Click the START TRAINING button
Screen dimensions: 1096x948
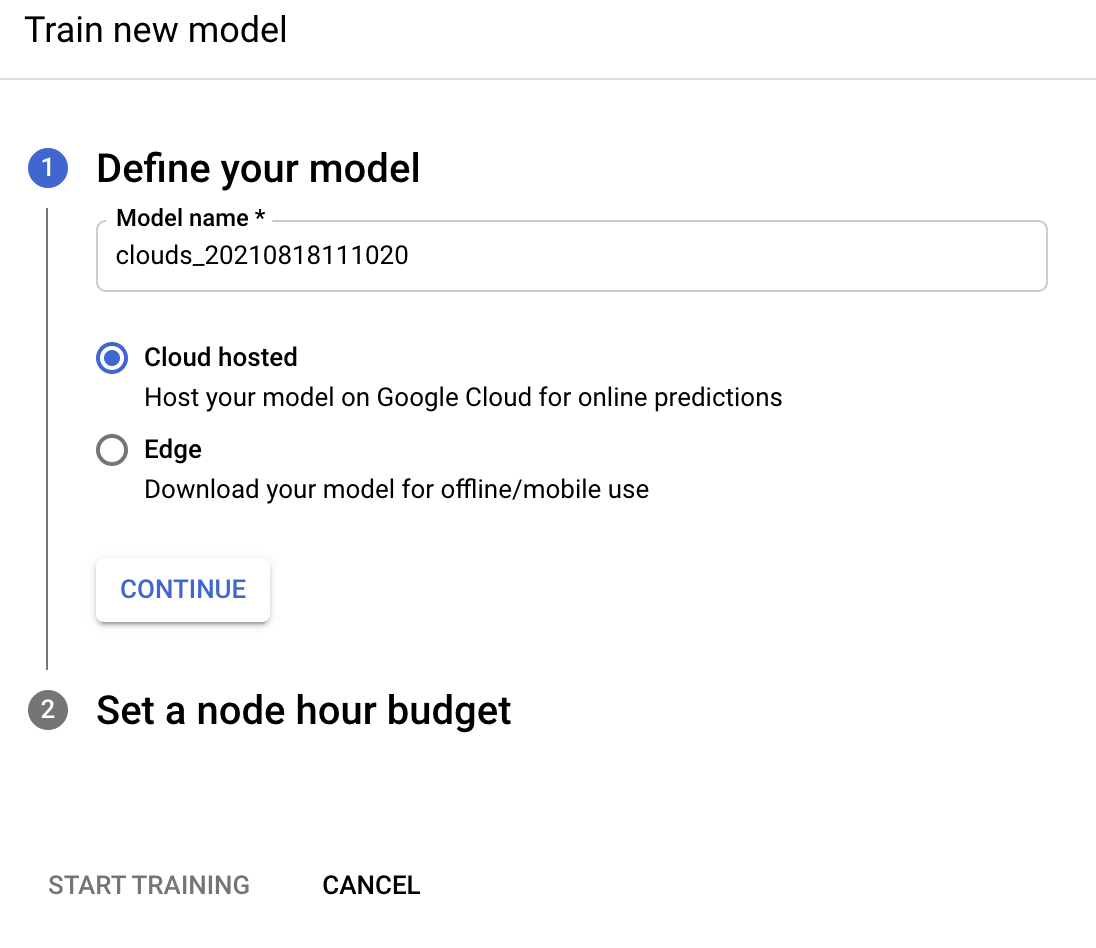point(149,885)
